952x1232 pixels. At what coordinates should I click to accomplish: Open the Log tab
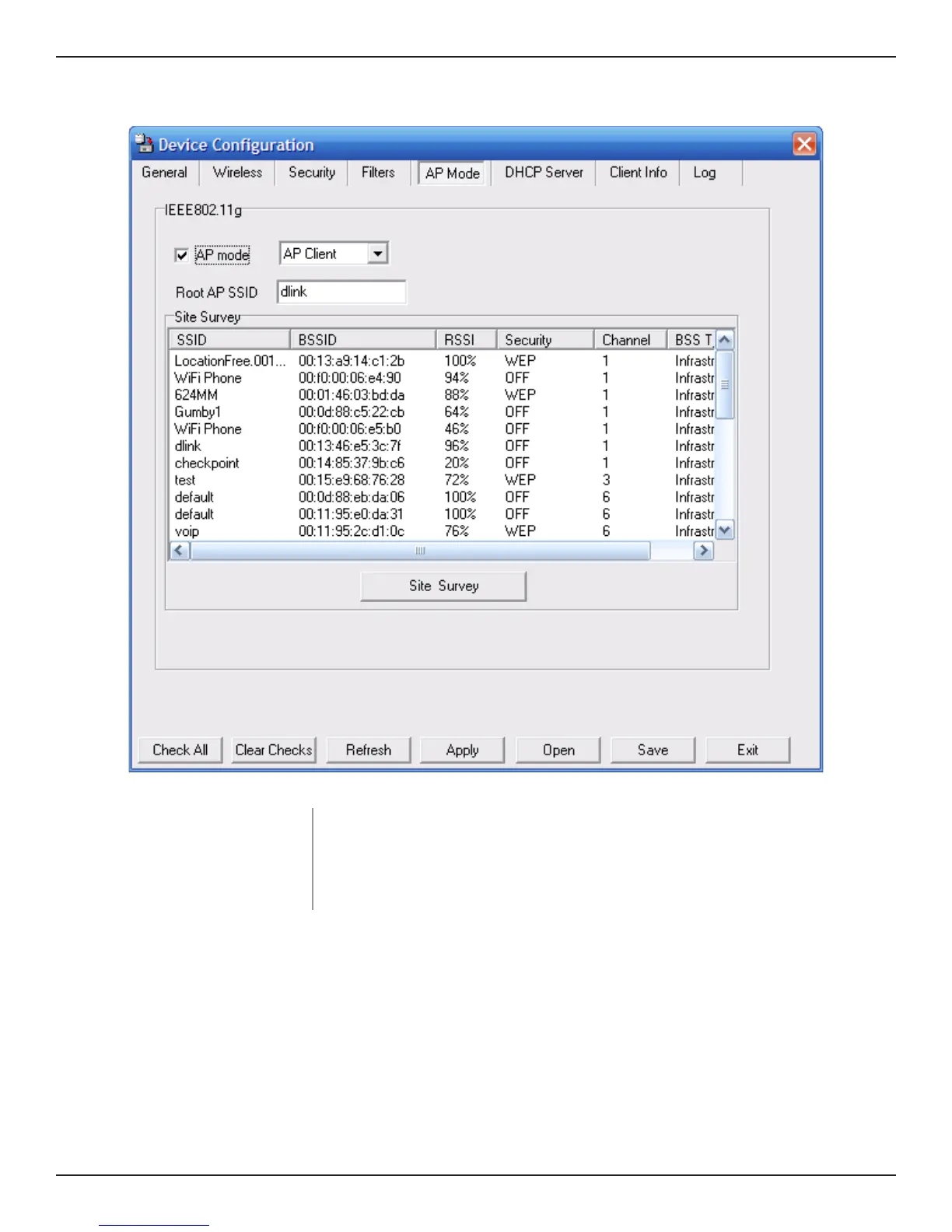[705, 173]
